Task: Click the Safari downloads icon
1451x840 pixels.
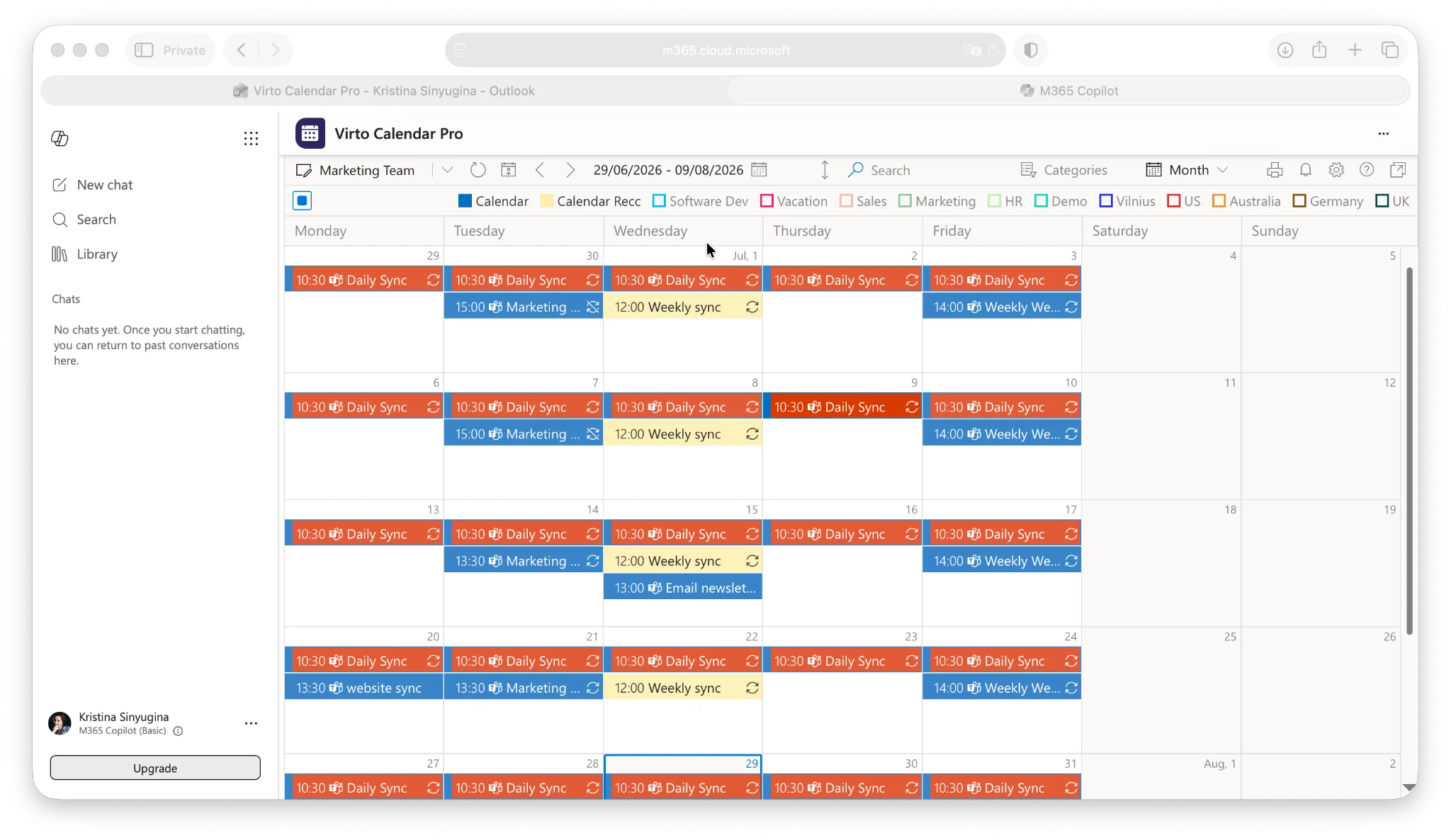Action: coord(1285,50)
